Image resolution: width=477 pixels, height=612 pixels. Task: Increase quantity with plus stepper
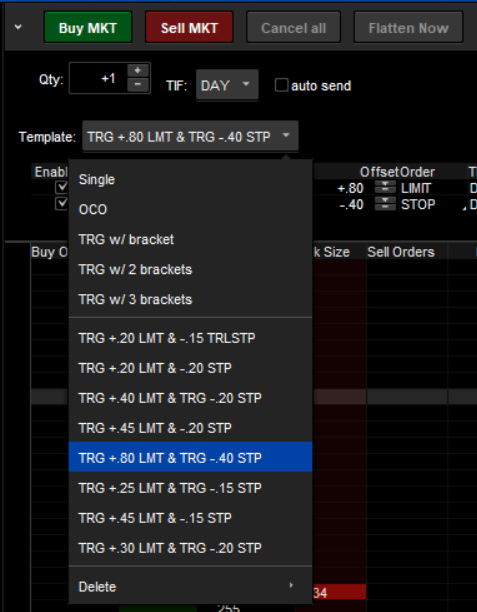(x=137, y=71)
